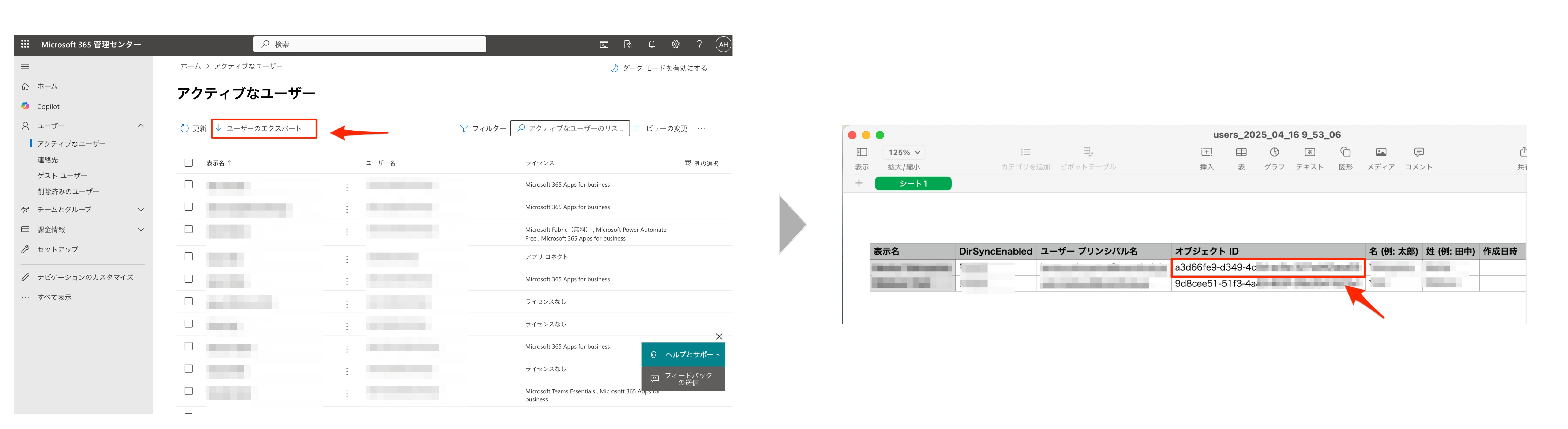Click ナビゲーションのカスタマイズ link
The width and height of the screenshot is (1568, 429).
(85, 278)
